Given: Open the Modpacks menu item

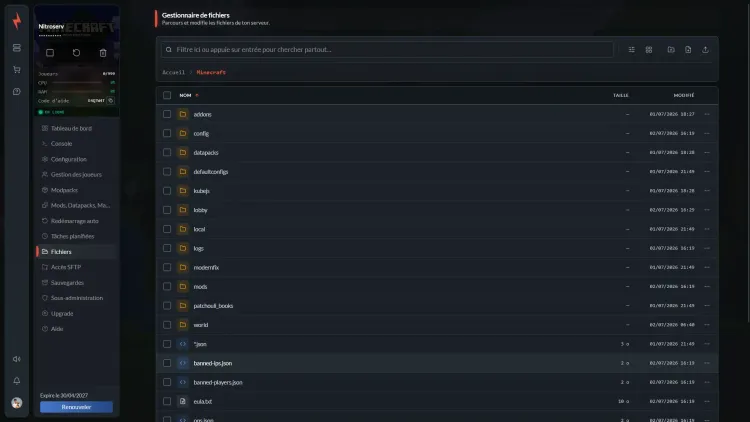Looking at the screenshot, I should tap(77, 190).
